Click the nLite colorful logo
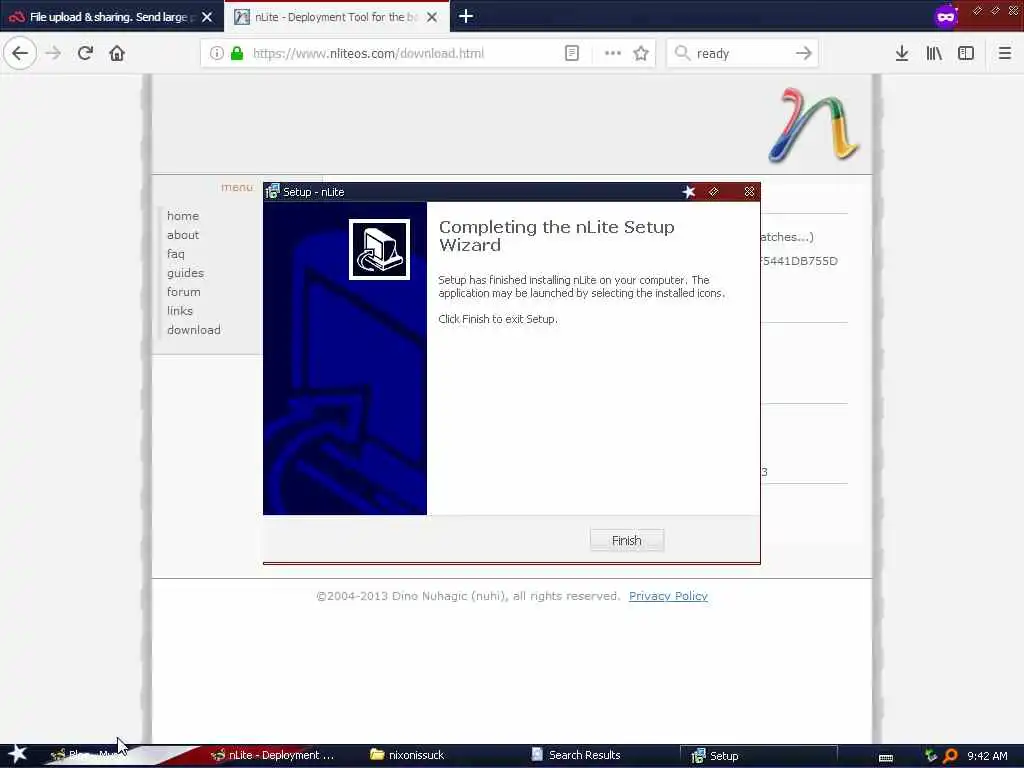Screen dimensions: 1024x768 click(x=814, y=125)
